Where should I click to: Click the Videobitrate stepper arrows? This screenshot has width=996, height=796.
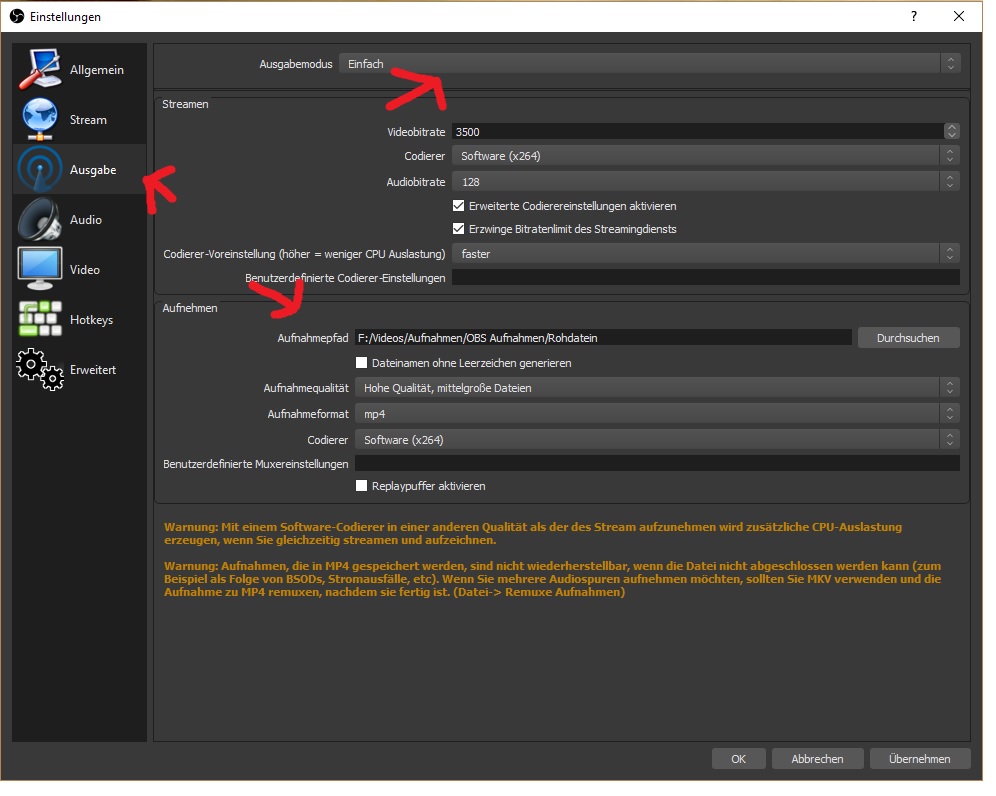(x=951, y=131)
